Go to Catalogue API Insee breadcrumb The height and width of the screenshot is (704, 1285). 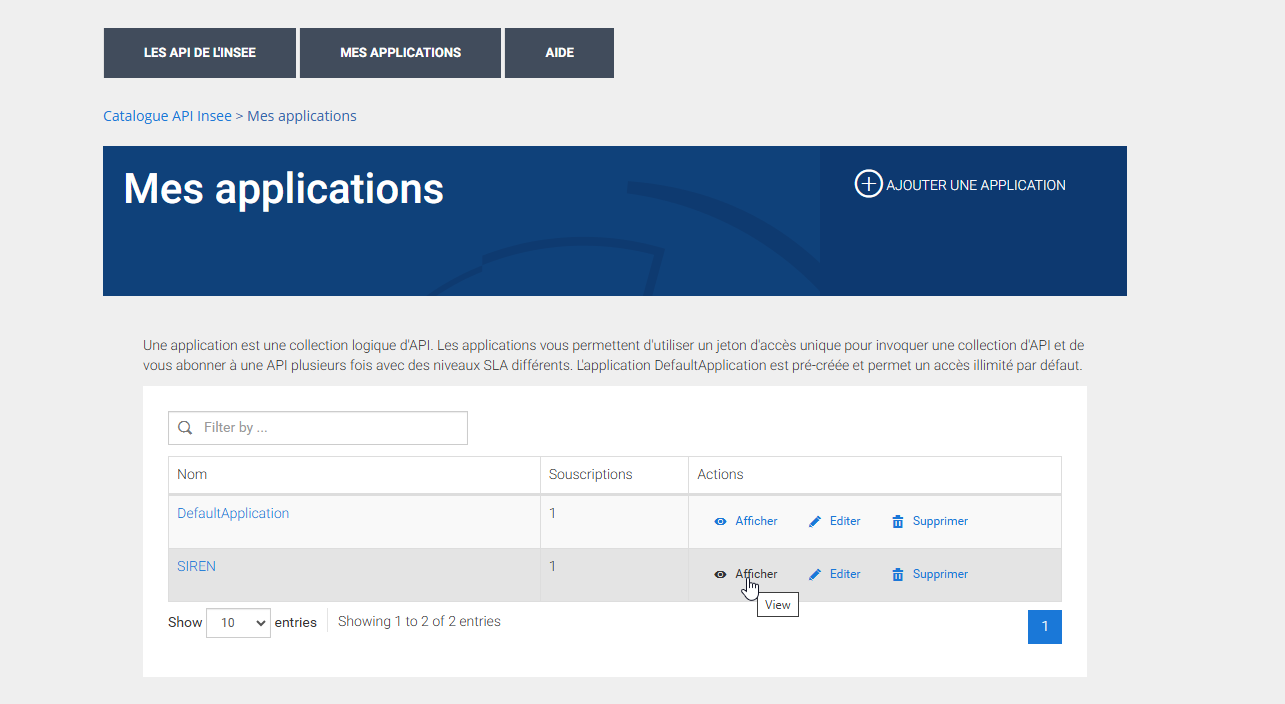pyautogui.click(x=167, y=116)
